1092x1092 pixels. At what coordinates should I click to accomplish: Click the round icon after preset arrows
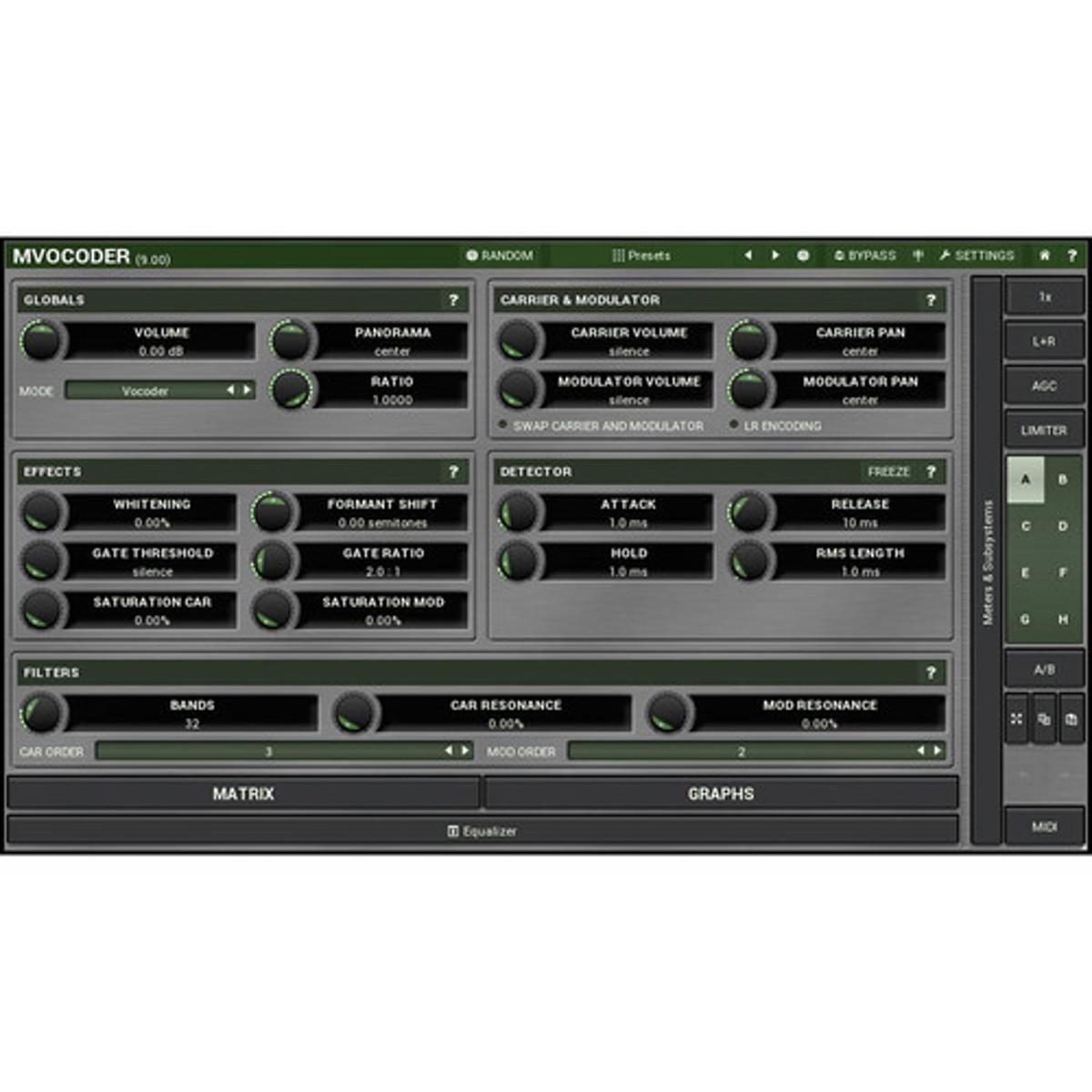coord(803,256)
